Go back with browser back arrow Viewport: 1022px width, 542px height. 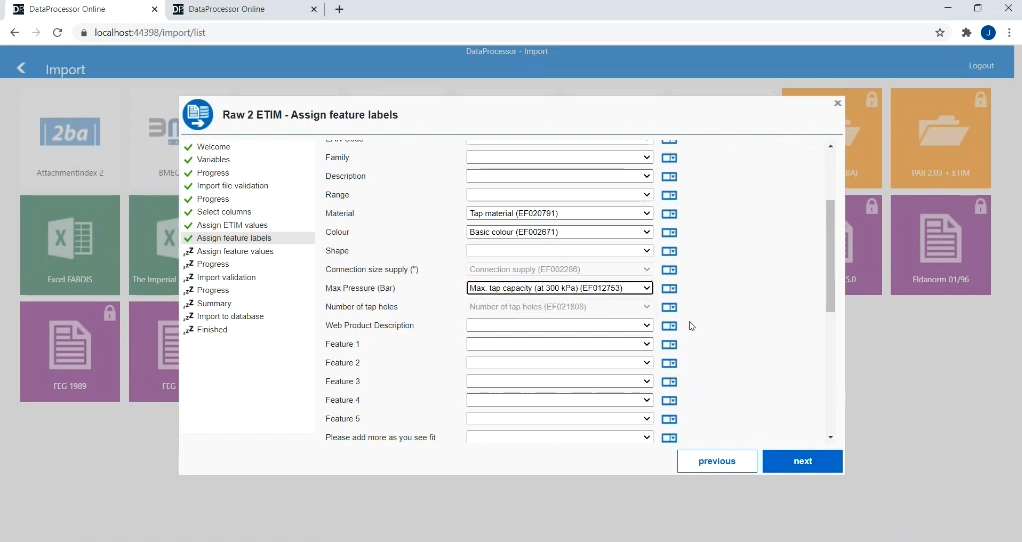click(14, 33)
